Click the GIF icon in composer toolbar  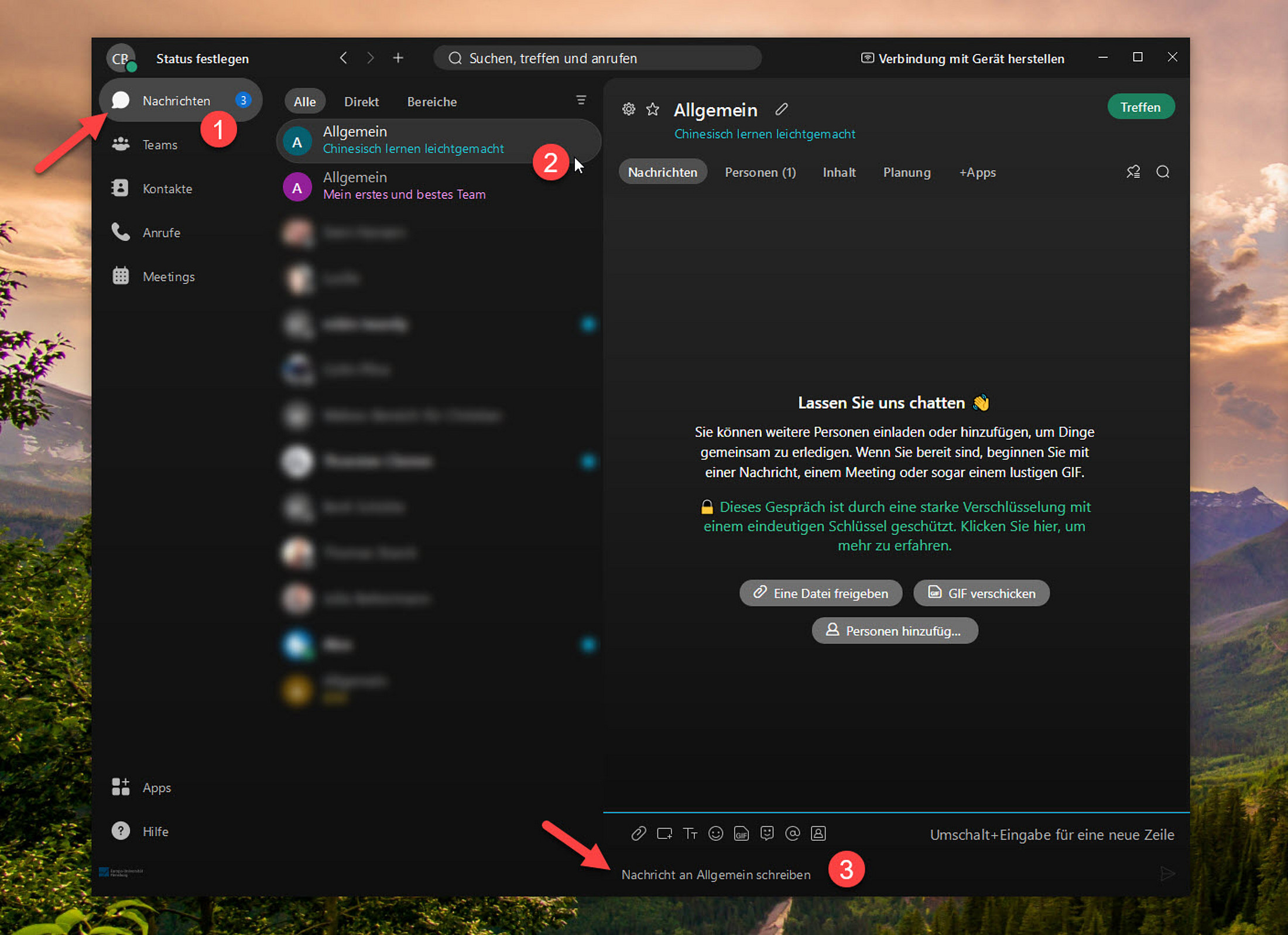coord(741,834)
